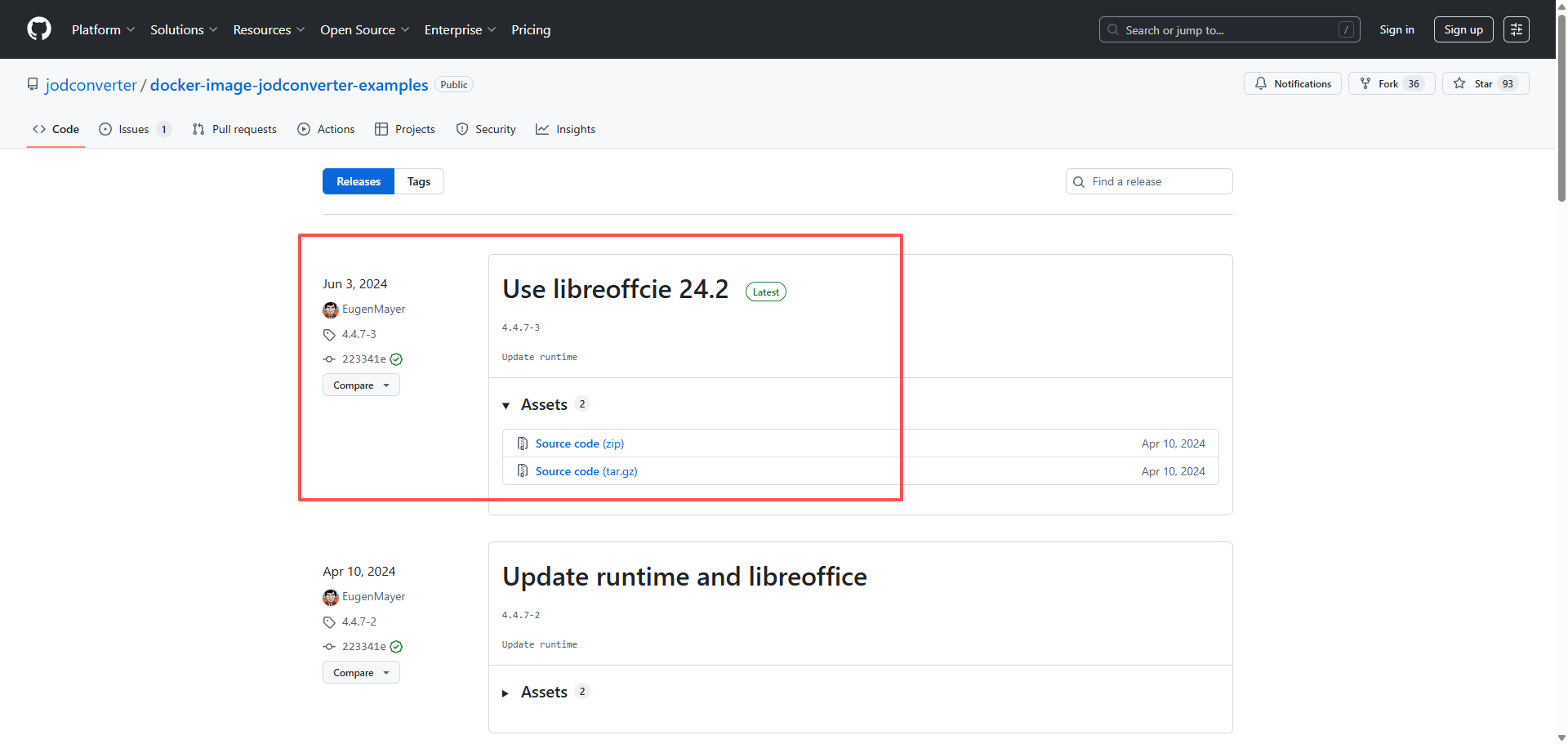
Task: Open Compare dropdown for release 4.4.7-3
Action: point(361,385)
